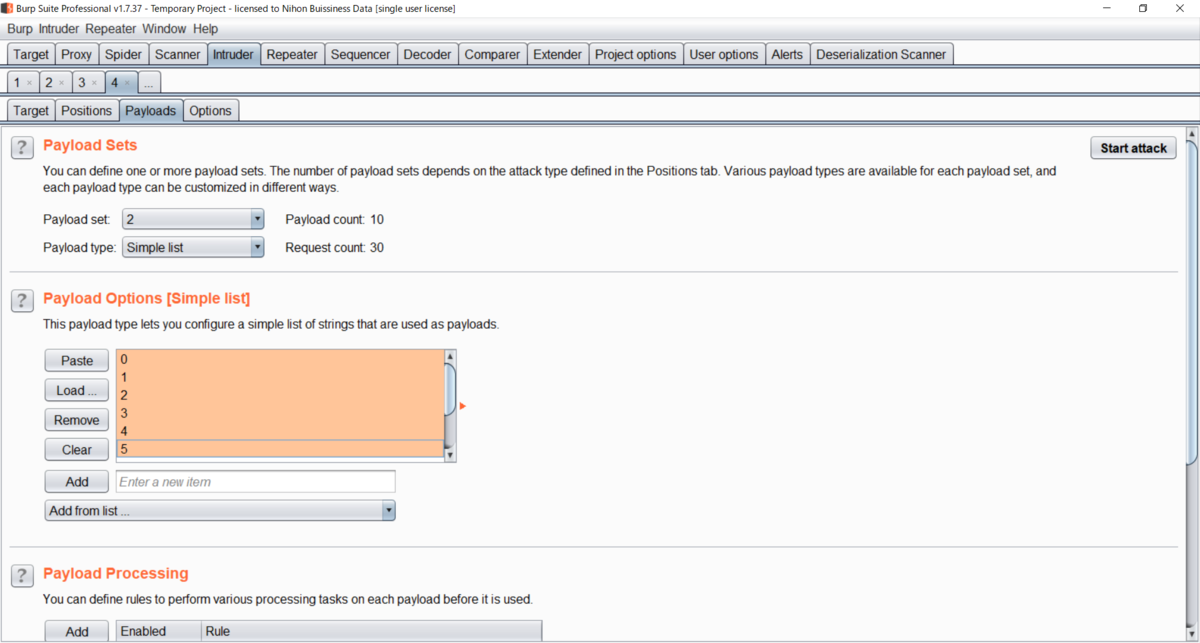Select payload item "2" in the list
1200x643 pixels.
point(280,395)
